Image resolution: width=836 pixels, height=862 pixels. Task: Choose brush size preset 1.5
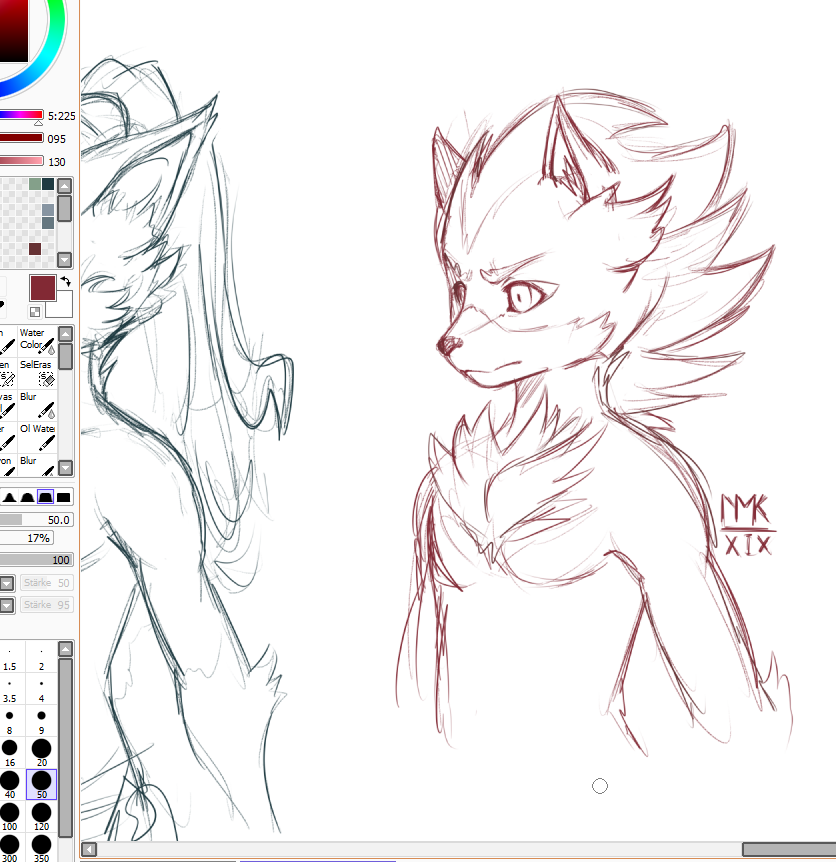[x=9, y=659]
